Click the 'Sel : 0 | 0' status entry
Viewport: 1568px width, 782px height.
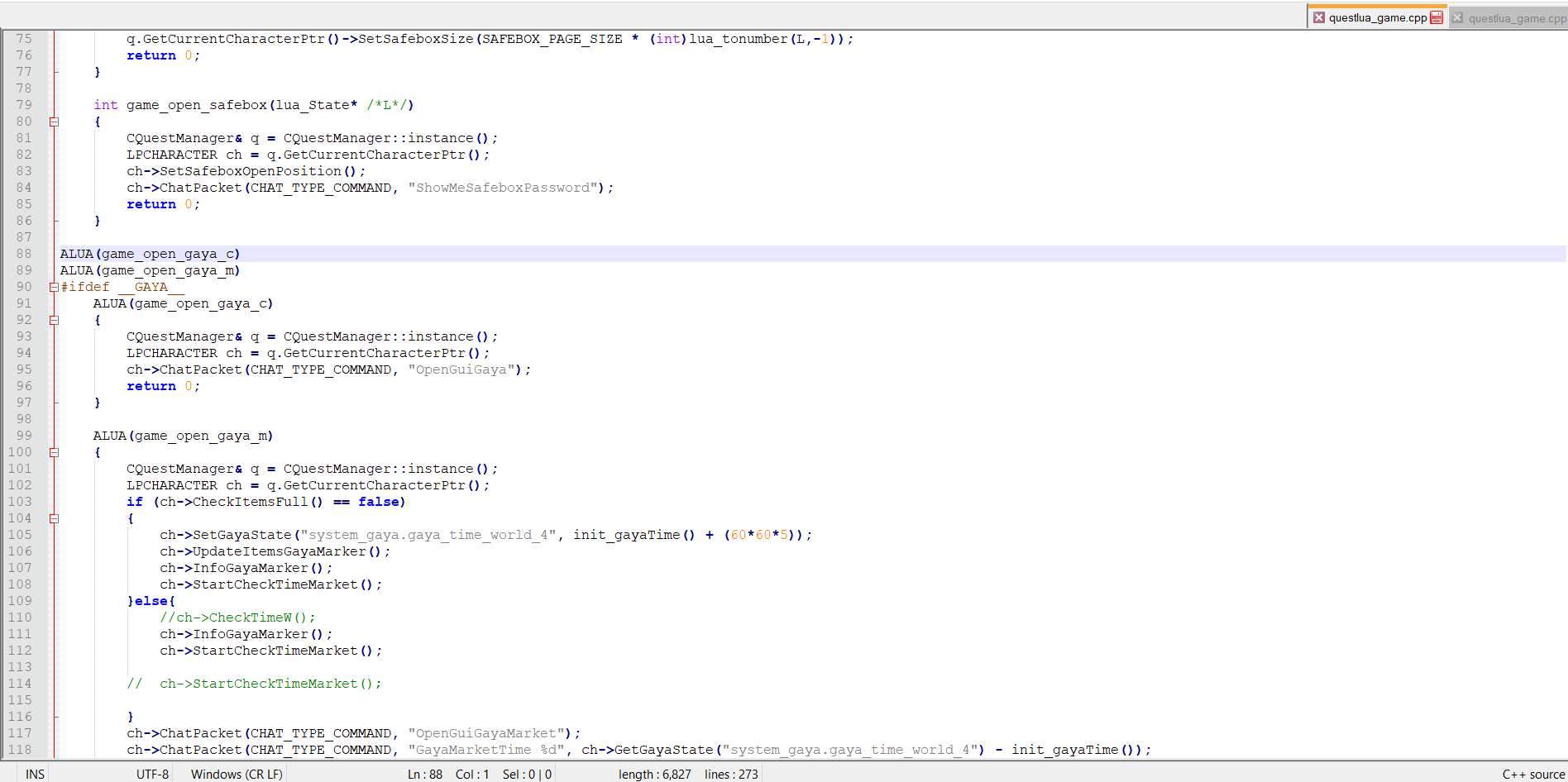(x=527, y=774)
